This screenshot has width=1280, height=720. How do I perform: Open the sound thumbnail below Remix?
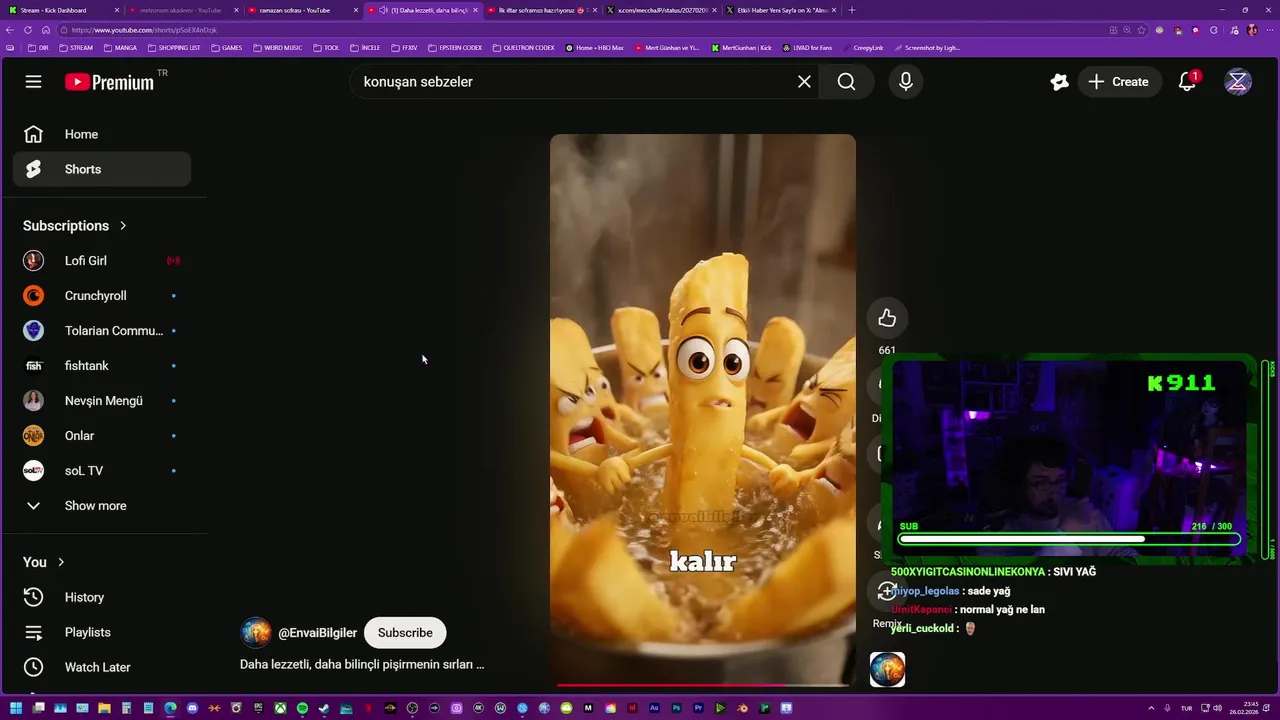(887, 669)
